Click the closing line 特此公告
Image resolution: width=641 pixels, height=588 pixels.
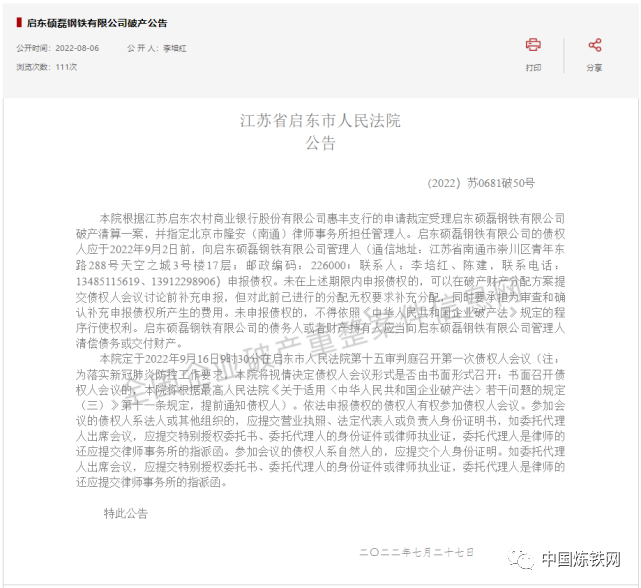pos(126,513)
